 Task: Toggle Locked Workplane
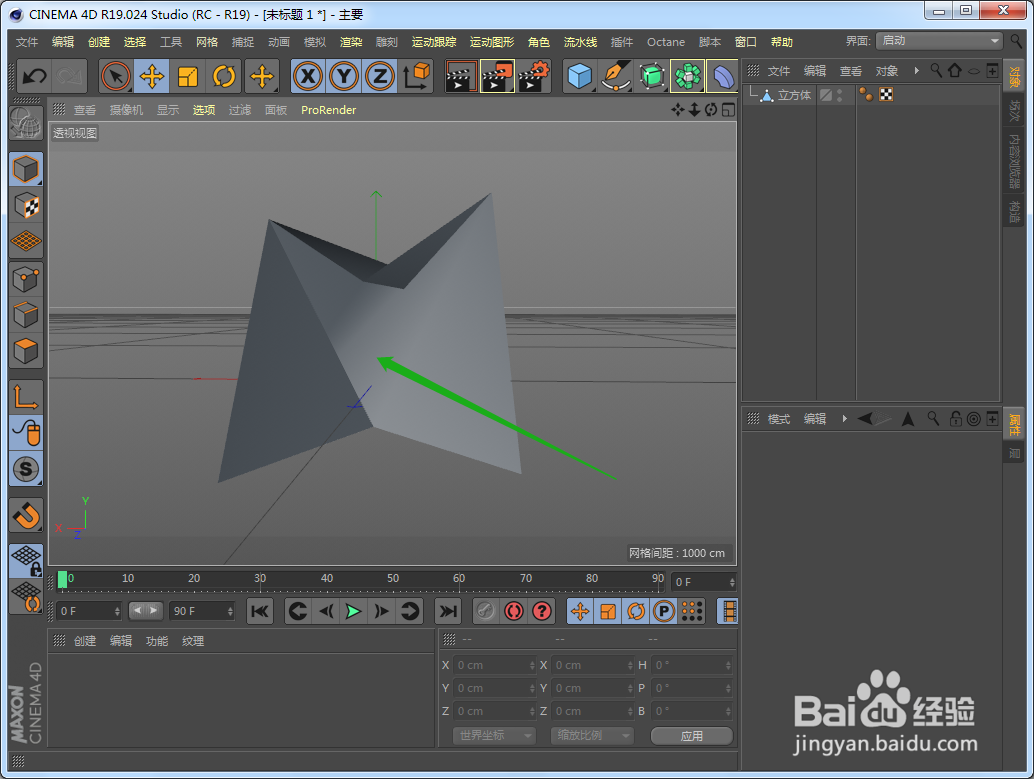[x=26, y=561]
